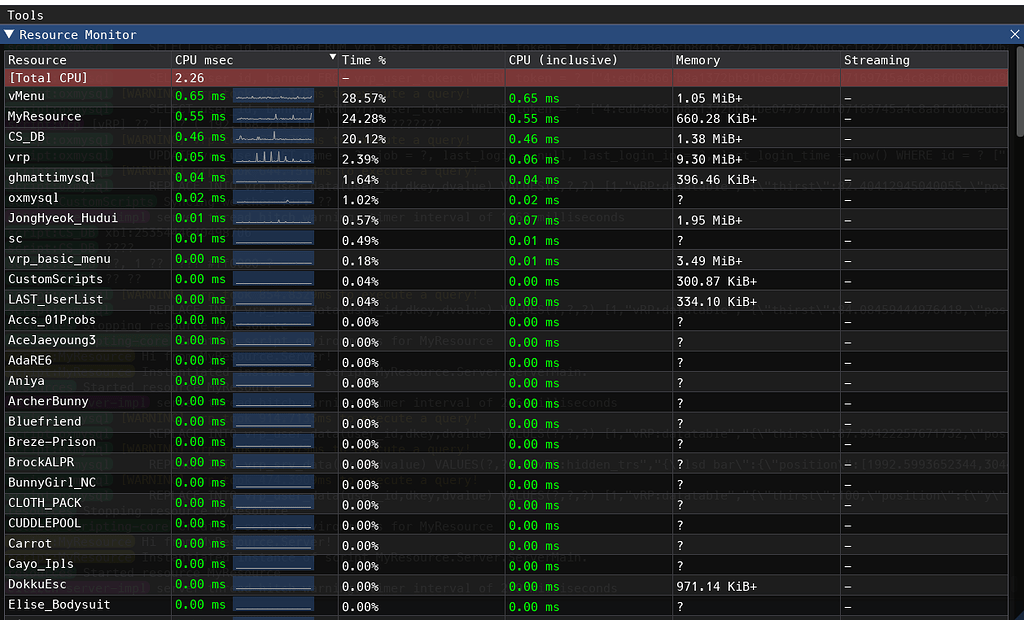Click the sort arrow beside Time %

click(x=333, y=59)
